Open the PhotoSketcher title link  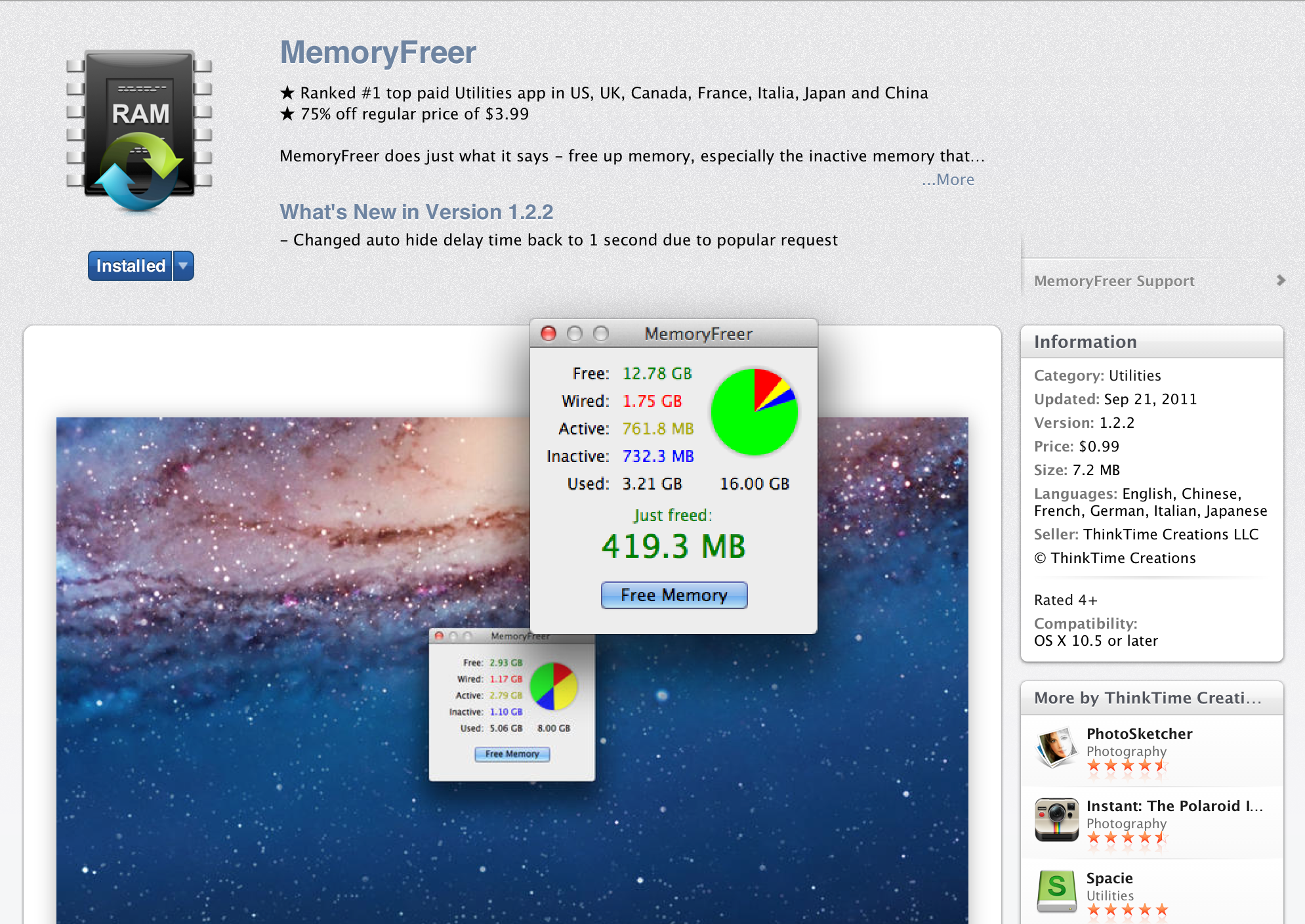(x=1139, y=734)
